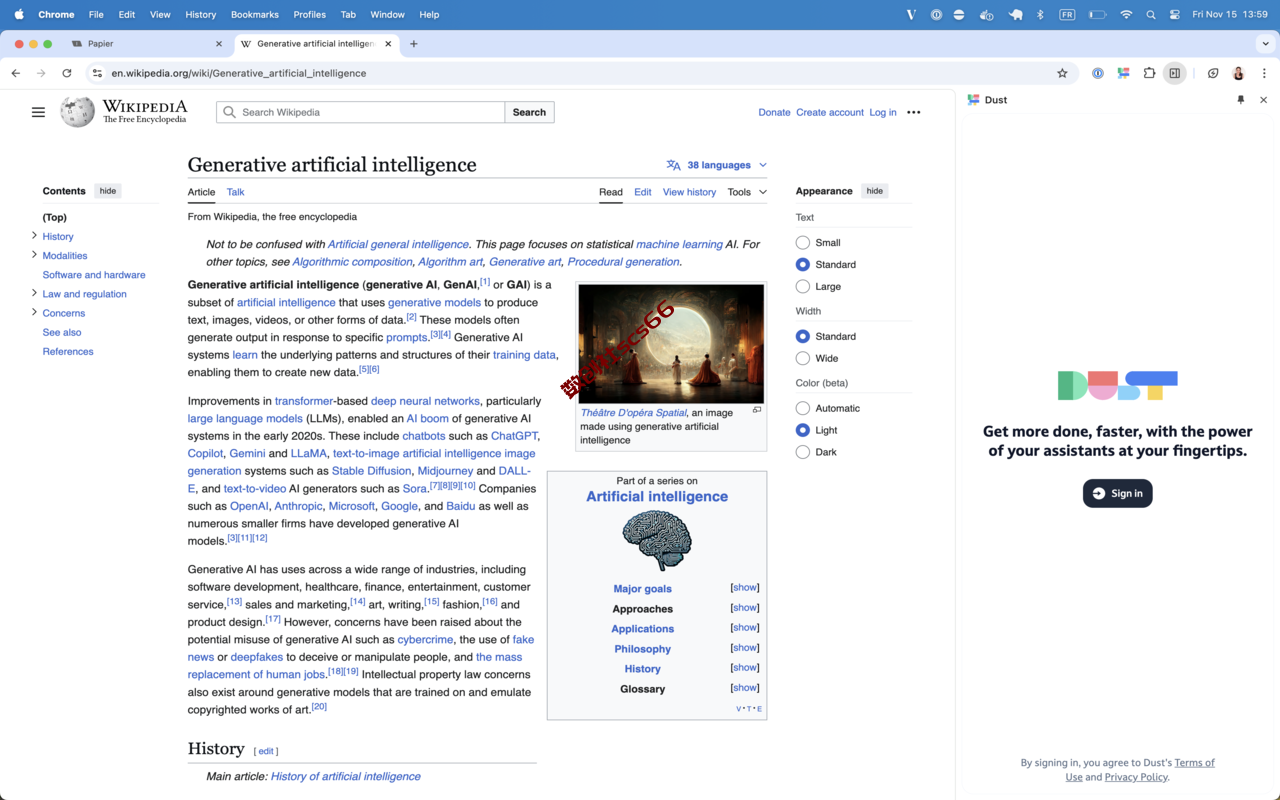Open Chrome tab search dropdown arrow
1280x800 pixels.
pos(1266,44)
